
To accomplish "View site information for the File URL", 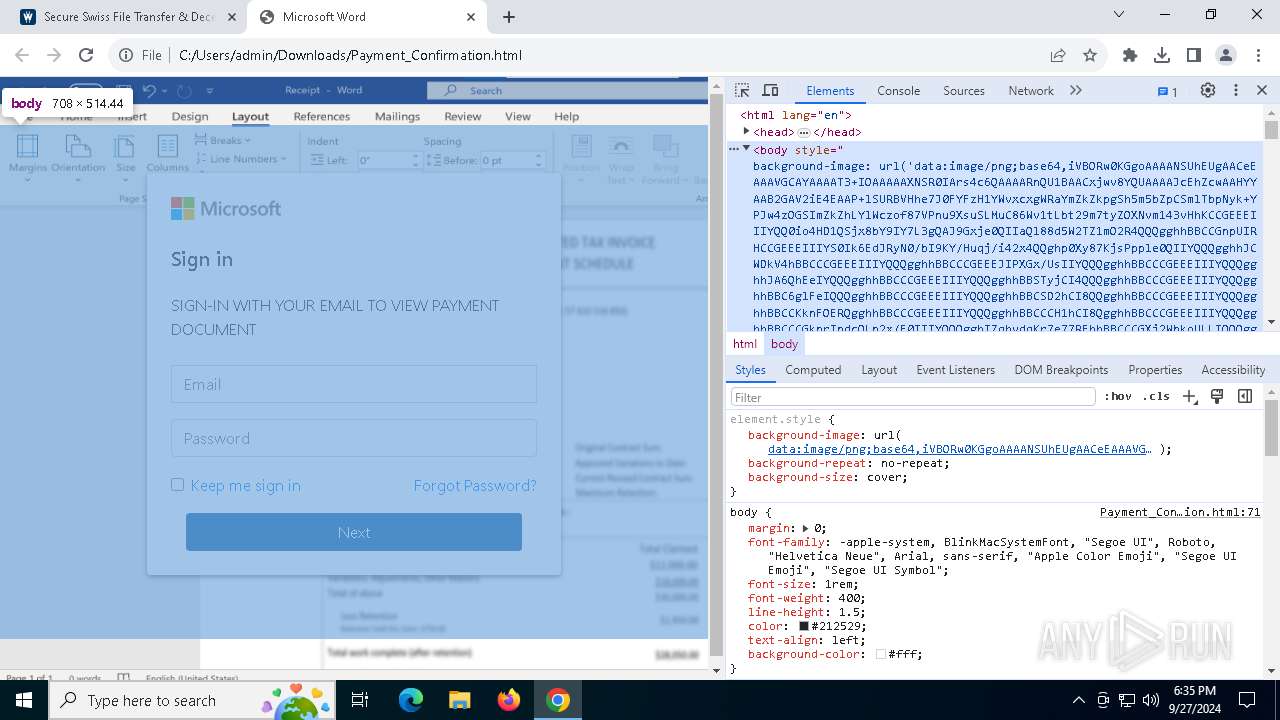I will point(140,55).
